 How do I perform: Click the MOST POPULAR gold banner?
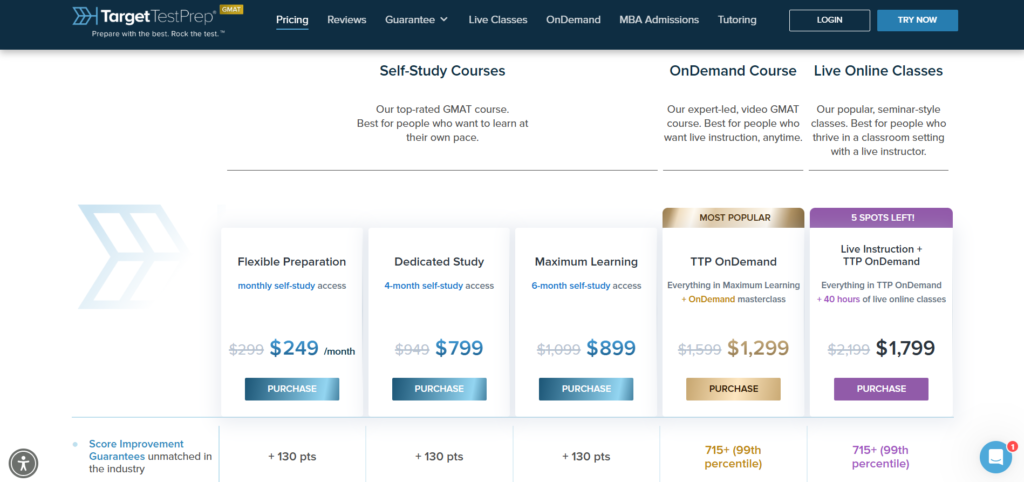click(733, 217)
